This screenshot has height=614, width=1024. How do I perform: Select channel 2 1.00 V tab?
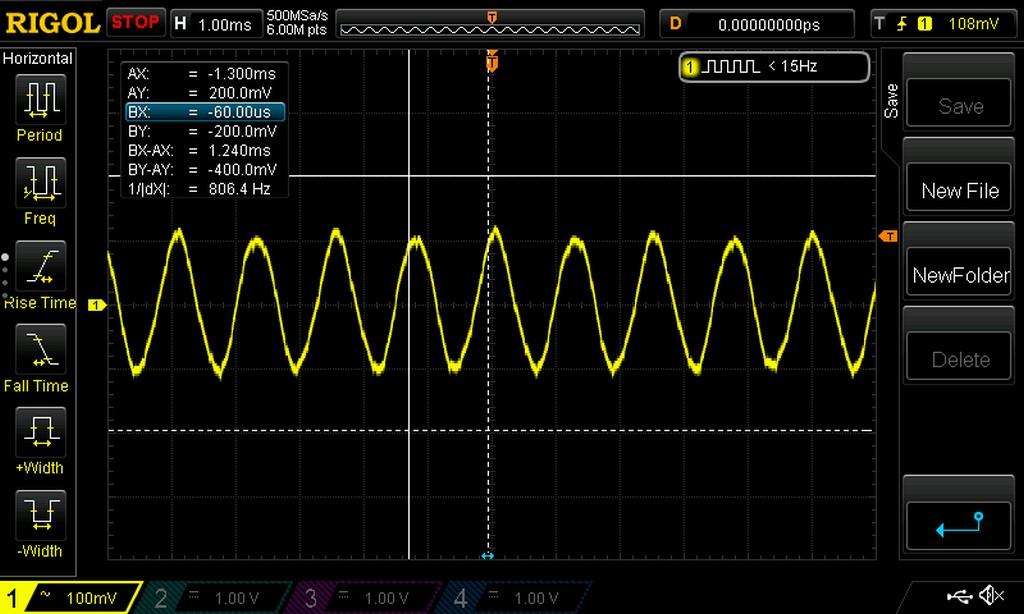[216, 598]
